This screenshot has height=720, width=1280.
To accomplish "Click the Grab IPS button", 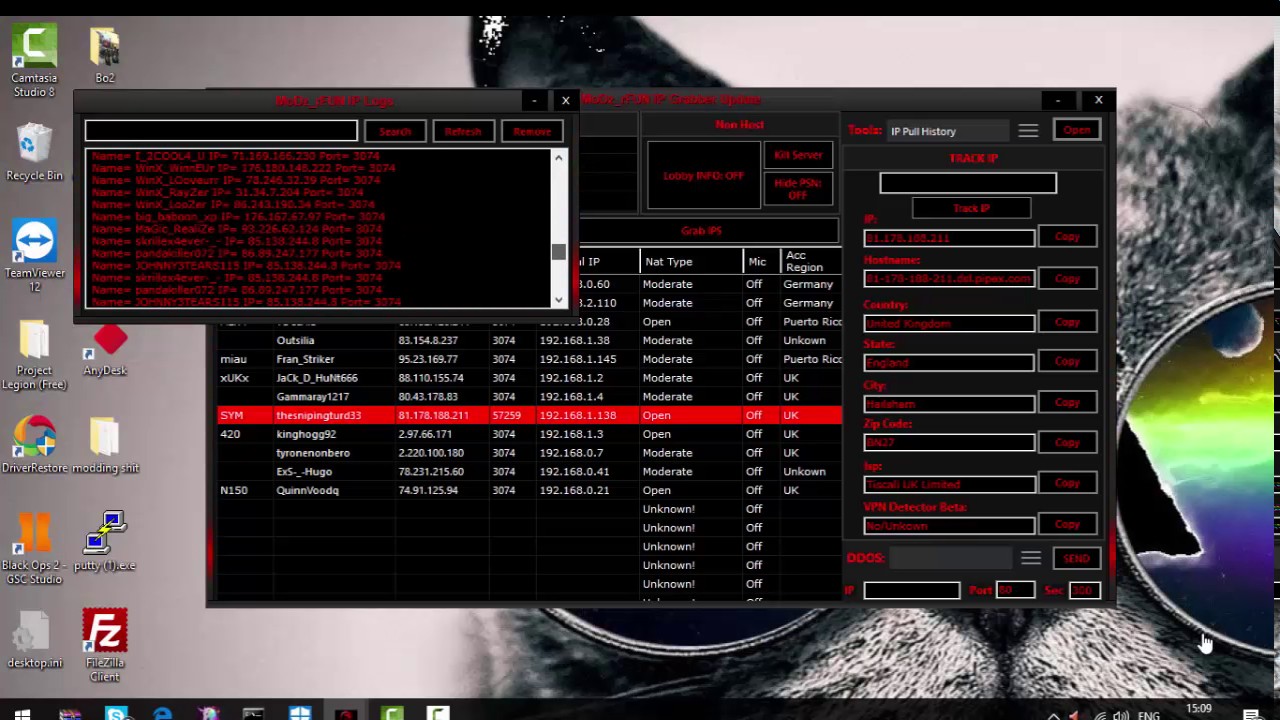I will 701,231.
